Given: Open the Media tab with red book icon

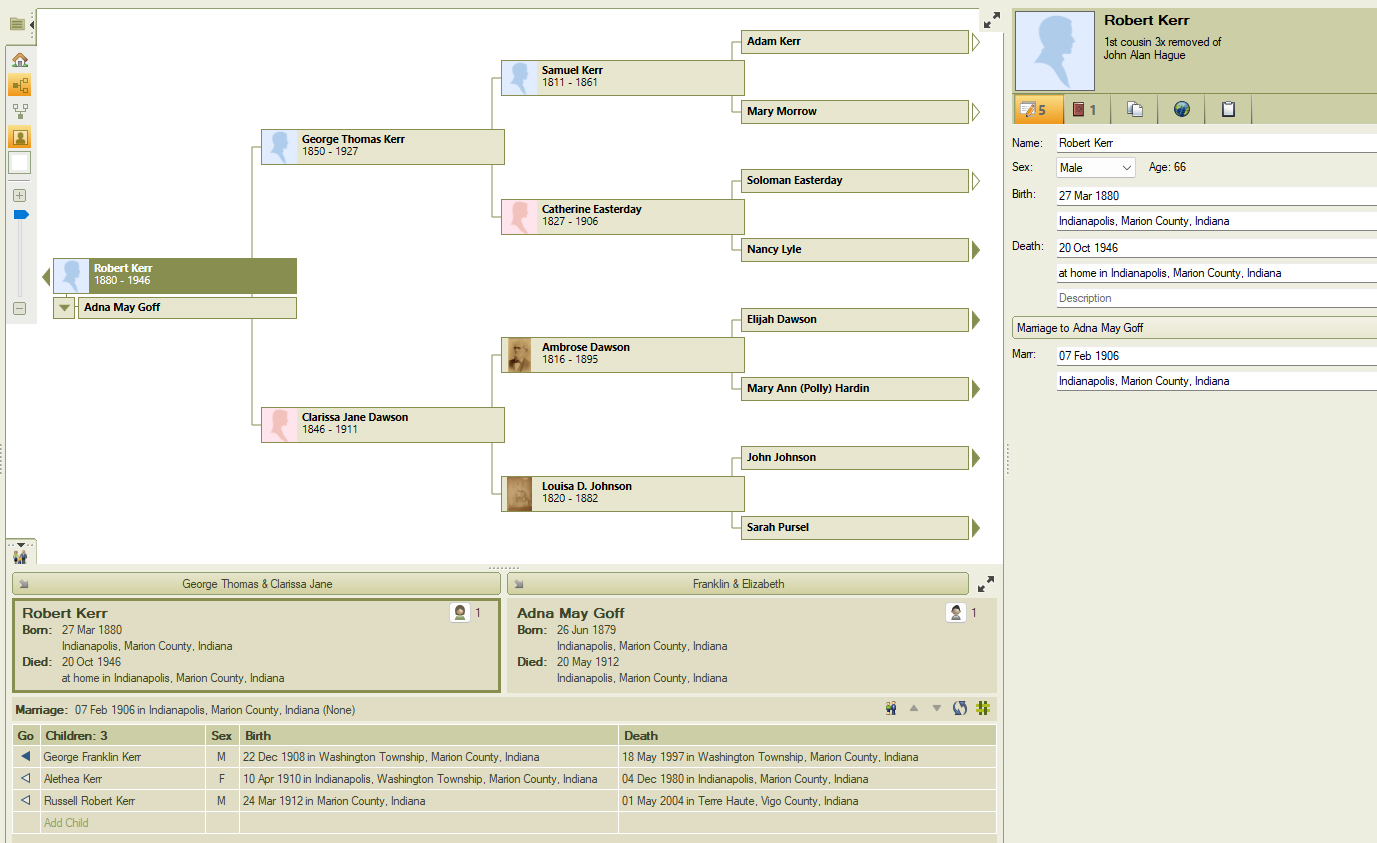Looking at the screenshot, I should pos(1085,110).
